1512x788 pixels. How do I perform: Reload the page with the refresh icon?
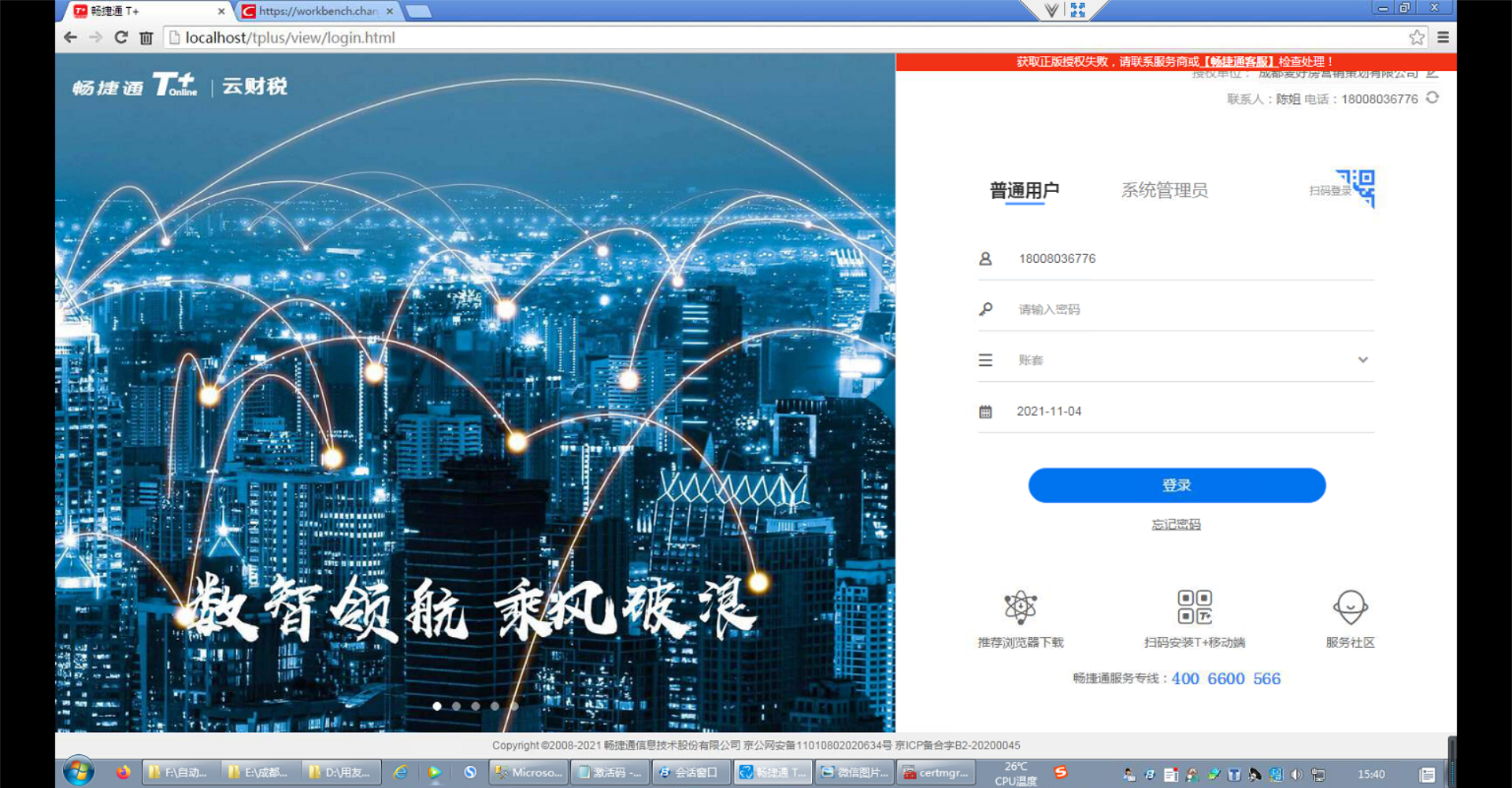pos(121,37)
